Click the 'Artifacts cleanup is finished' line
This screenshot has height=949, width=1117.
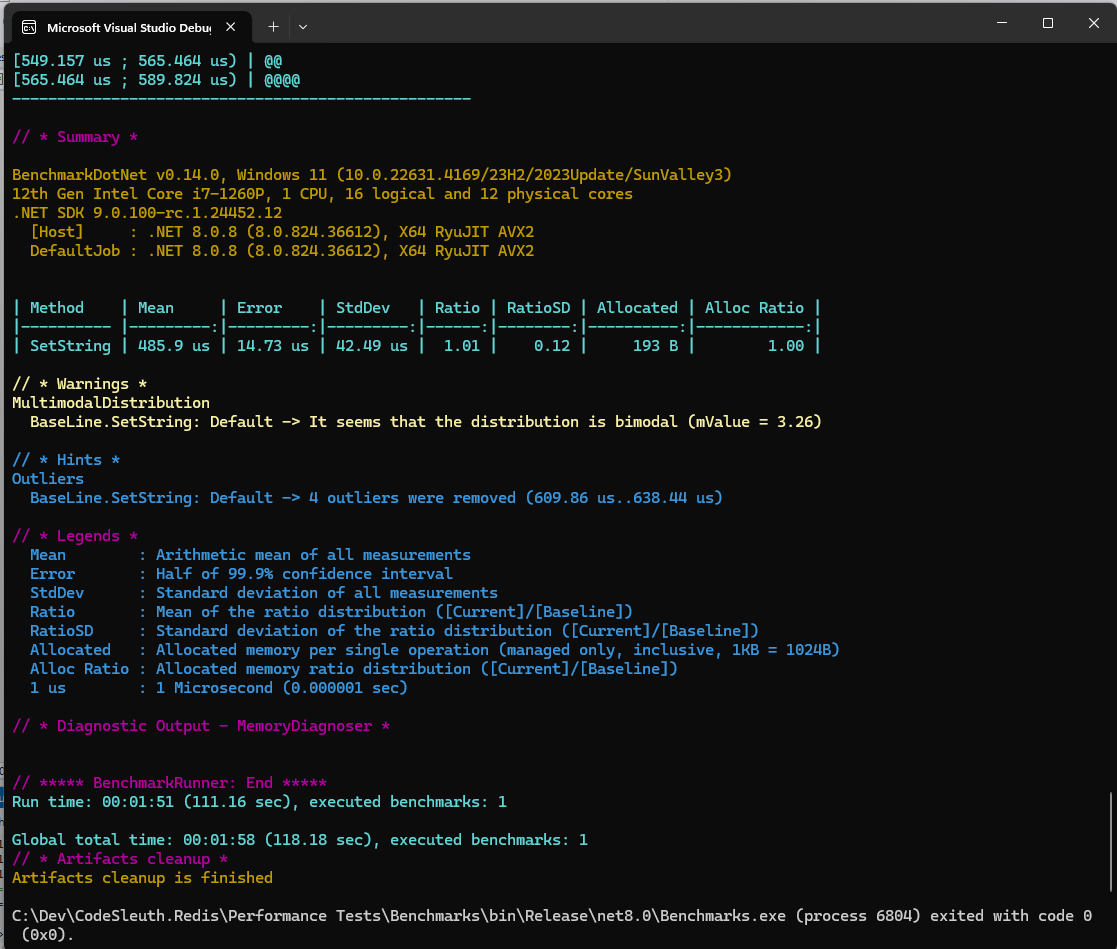click(142, 878)
